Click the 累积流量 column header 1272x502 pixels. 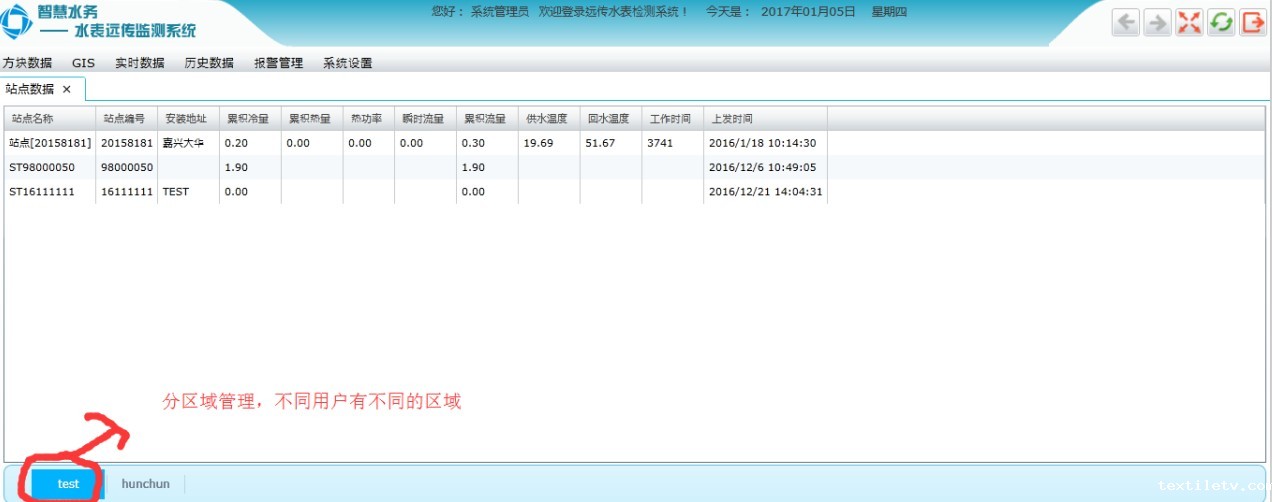tap(484, 118)
